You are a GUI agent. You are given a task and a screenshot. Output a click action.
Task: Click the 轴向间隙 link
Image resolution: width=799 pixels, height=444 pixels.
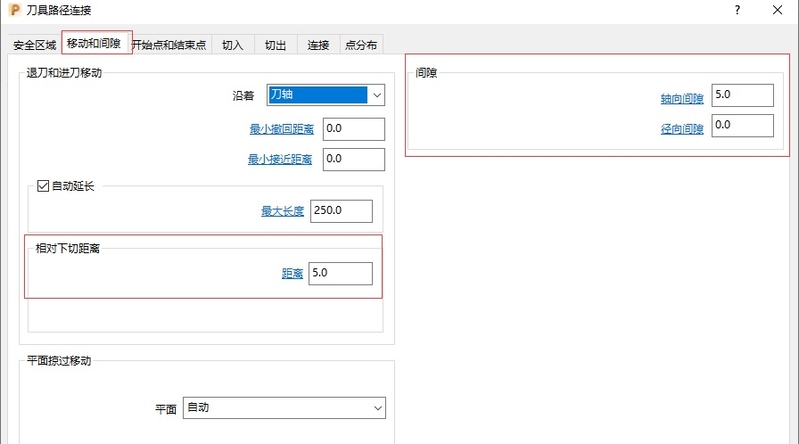pos(682,99)
